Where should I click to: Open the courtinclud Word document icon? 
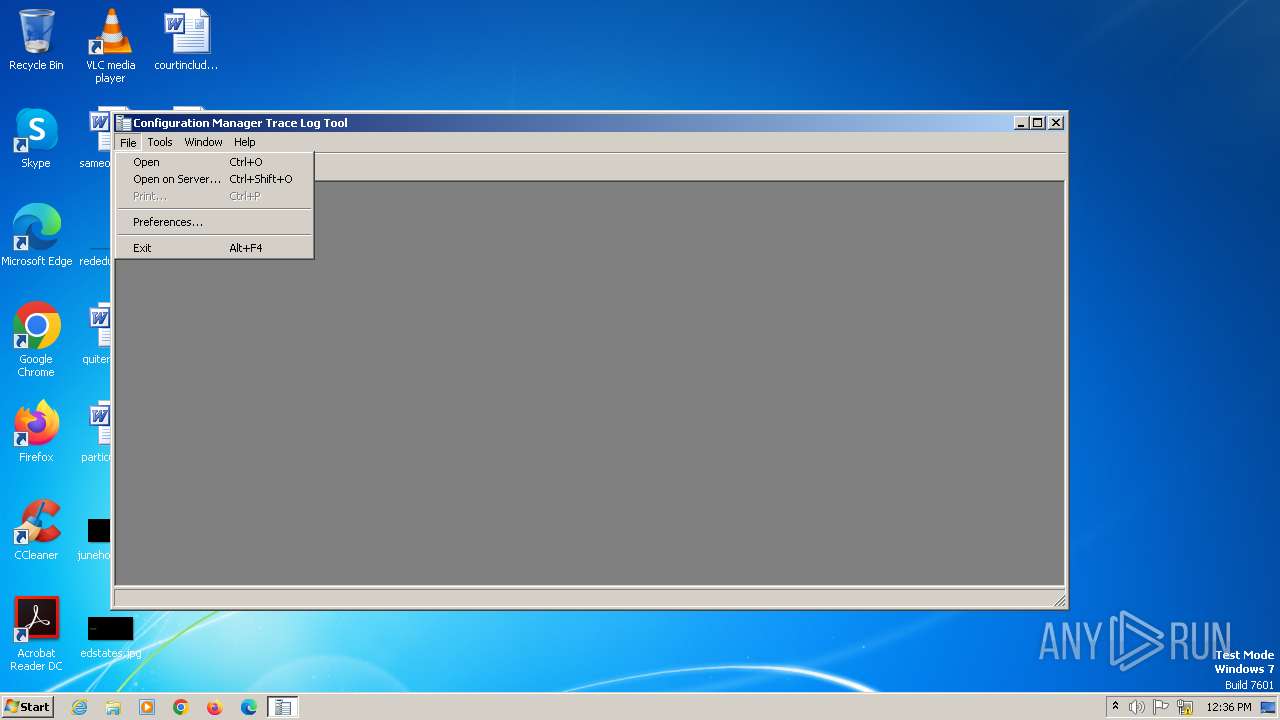click(186, 40)
